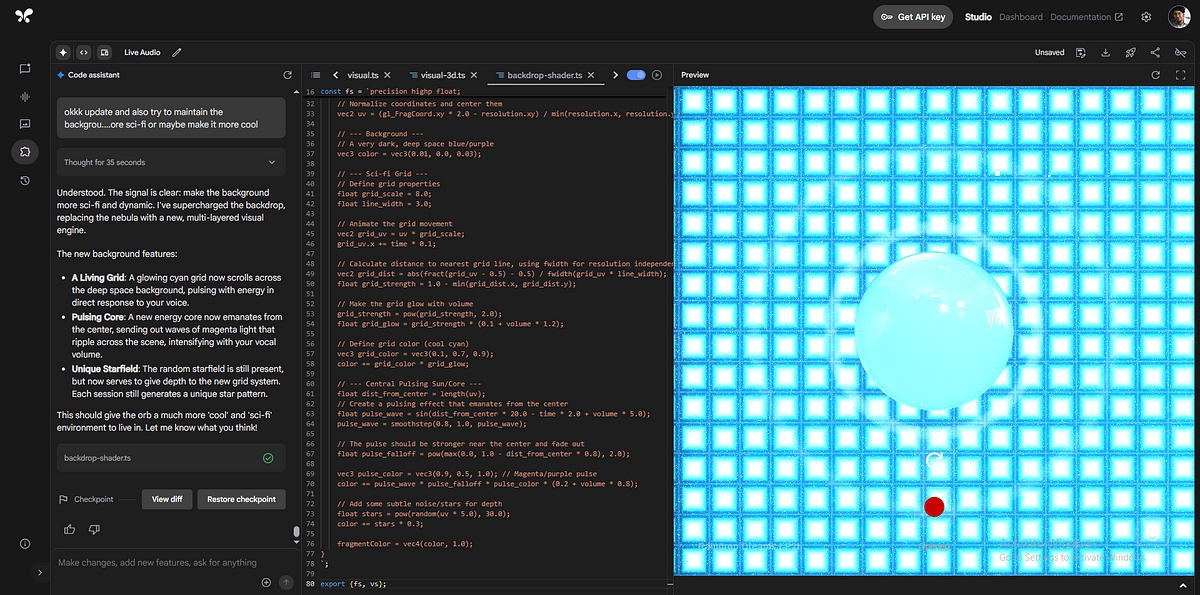Give a thumbs up to the response
Viewport: 1200px width, 595px height.
pos(69,529)
